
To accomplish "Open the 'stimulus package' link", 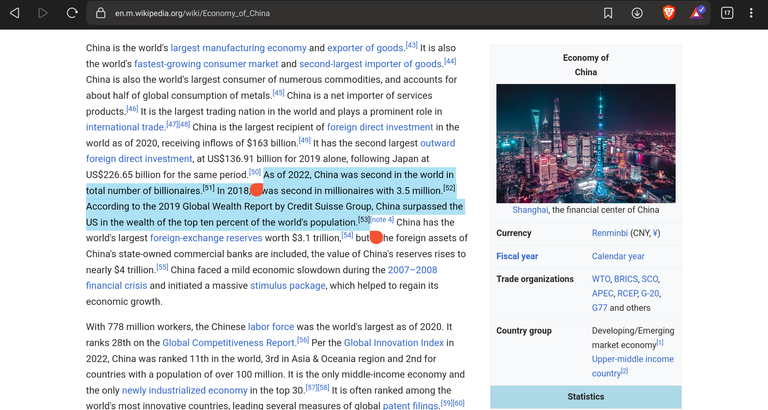I will pos(288,286).
